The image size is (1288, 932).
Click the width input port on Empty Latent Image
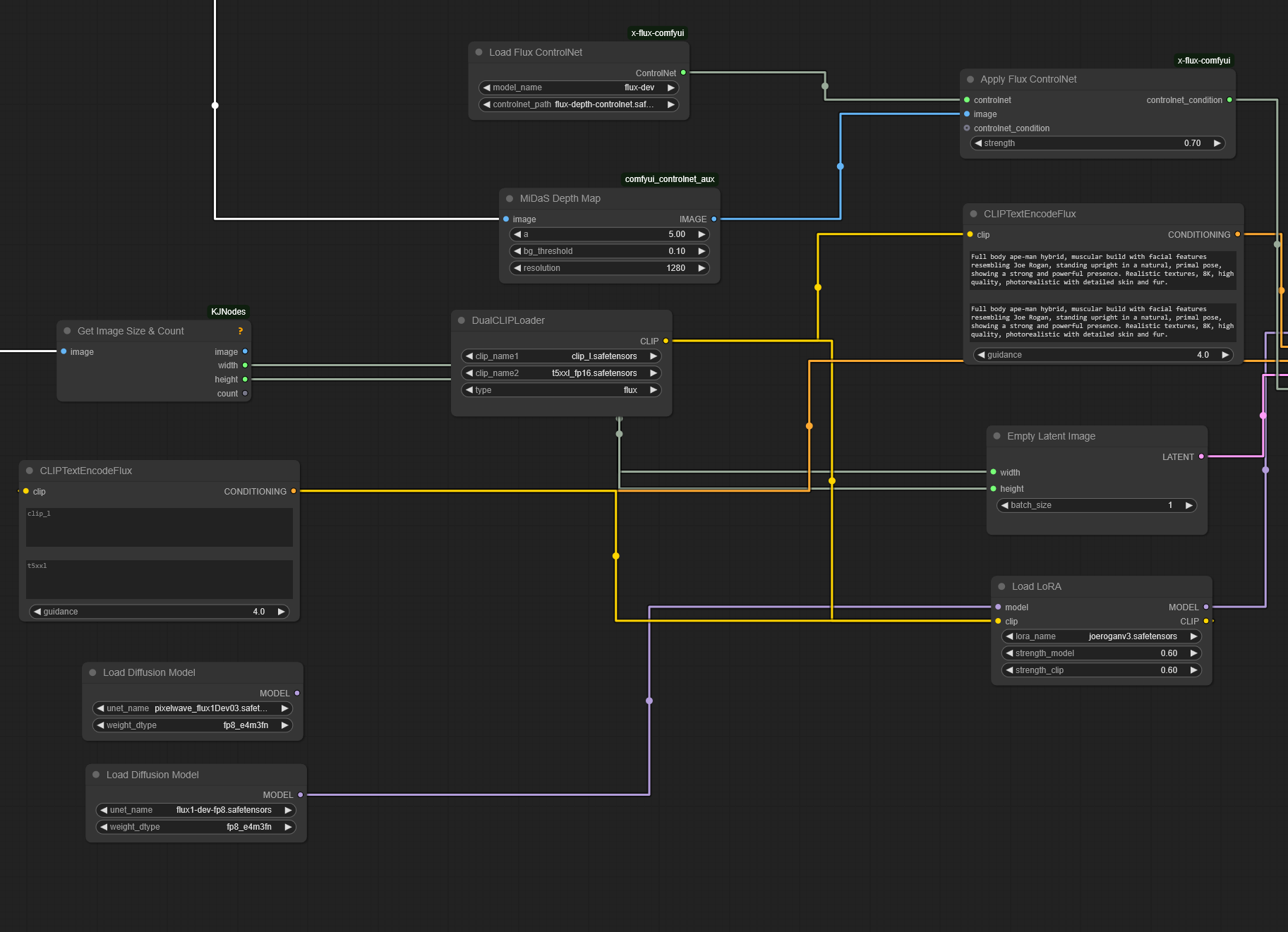[x=993, y=473]
